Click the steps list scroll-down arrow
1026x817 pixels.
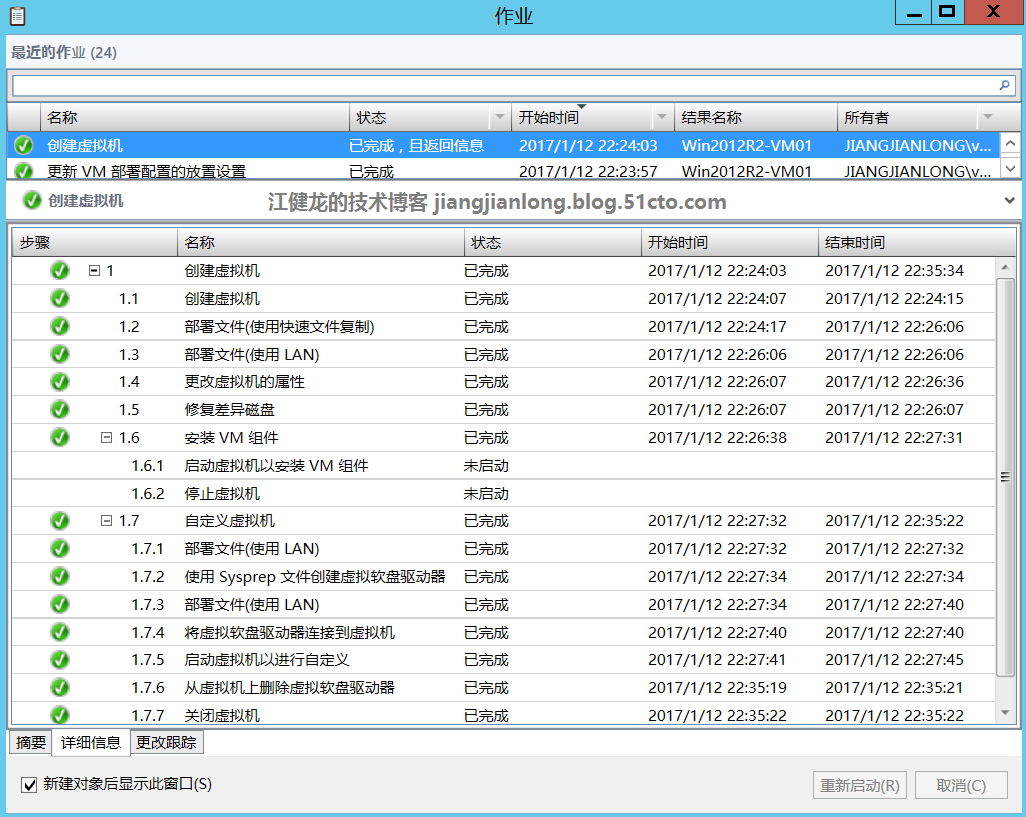click(x=1005, y=713)
